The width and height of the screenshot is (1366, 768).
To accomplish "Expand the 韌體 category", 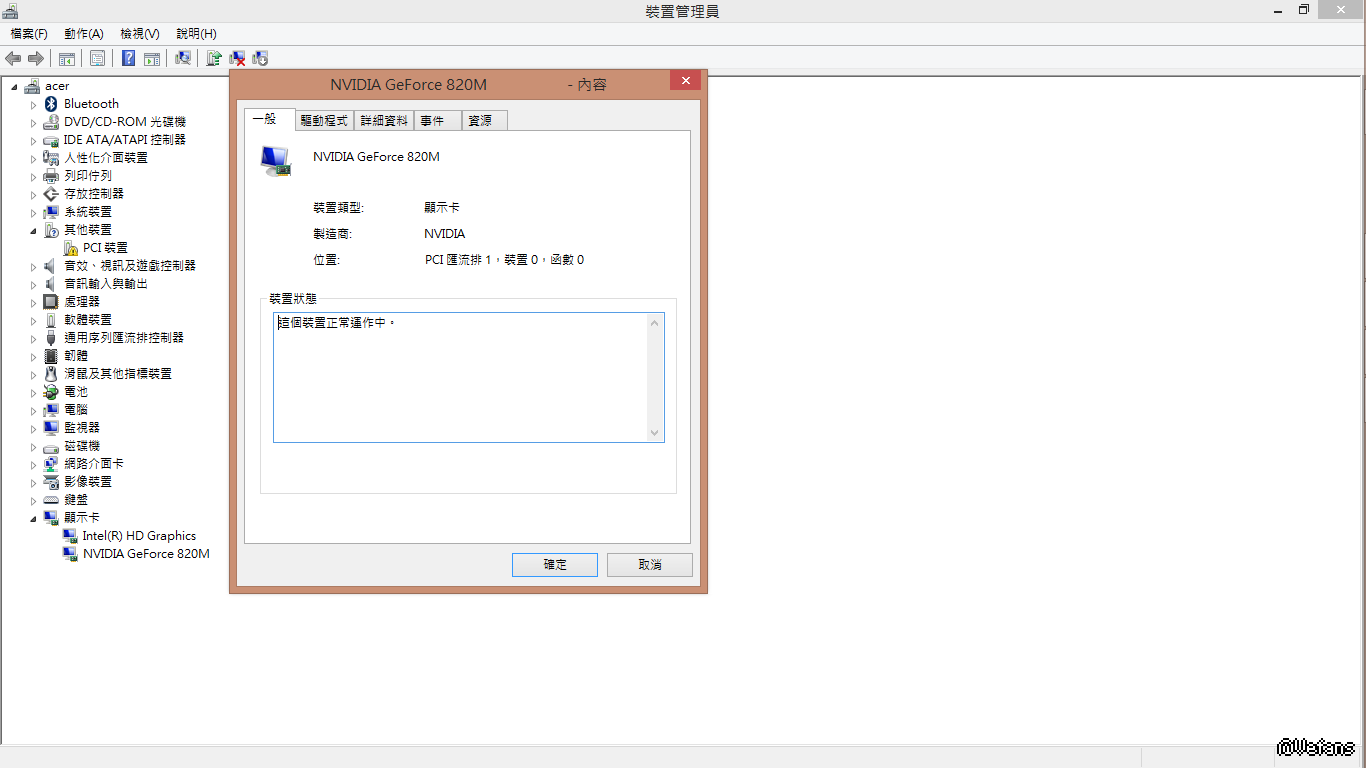I will point(33,356).
